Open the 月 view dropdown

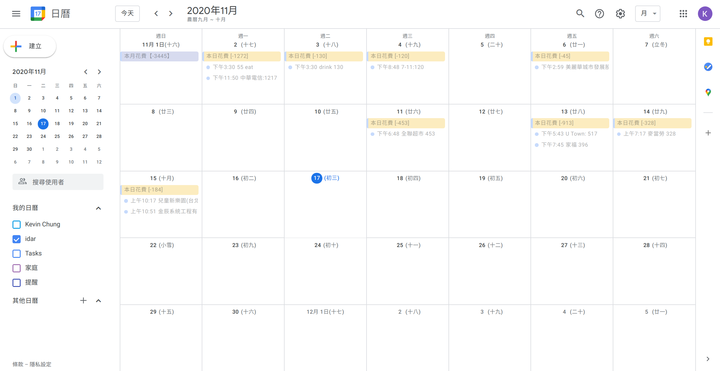tap(648, 14)
